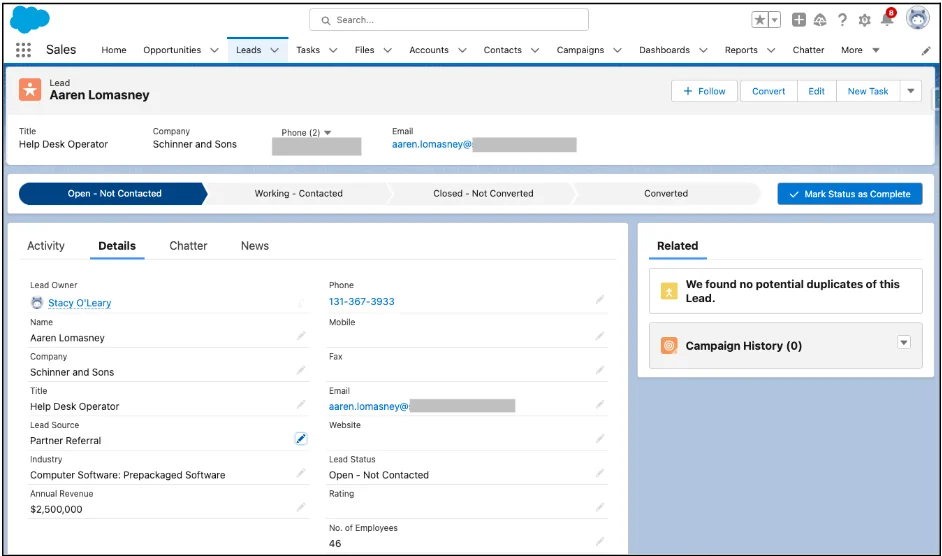Edit the Rating field pencil icon
The width and height of the screenshot is (942, 556).
600,507
